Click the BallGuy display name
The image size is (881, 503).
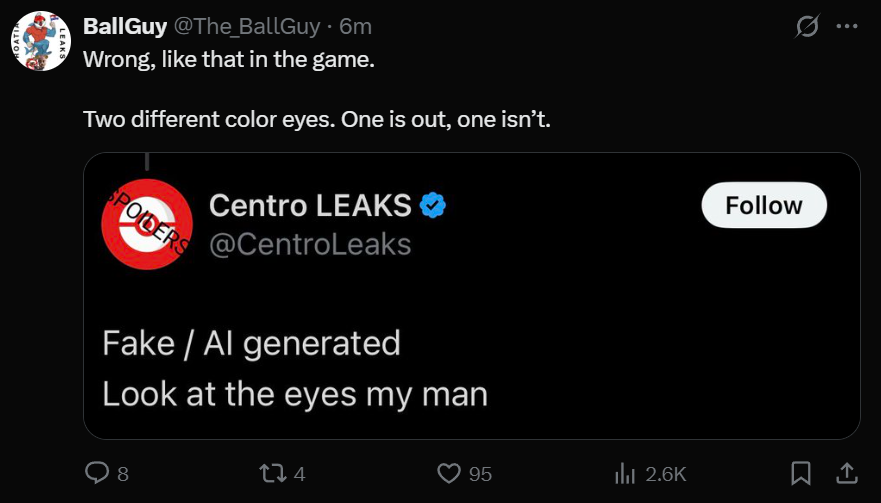point(125,25)
